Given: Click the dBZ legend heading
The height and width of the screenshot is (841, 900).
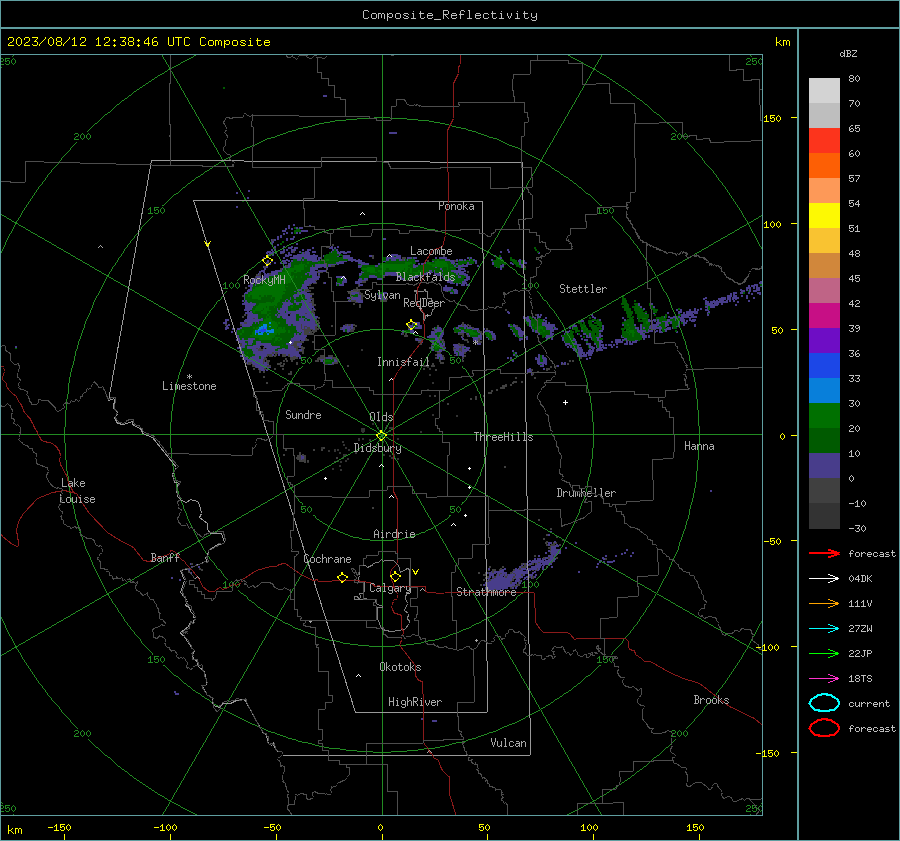Looking at the screenshot, I should [x=848, y=54].
